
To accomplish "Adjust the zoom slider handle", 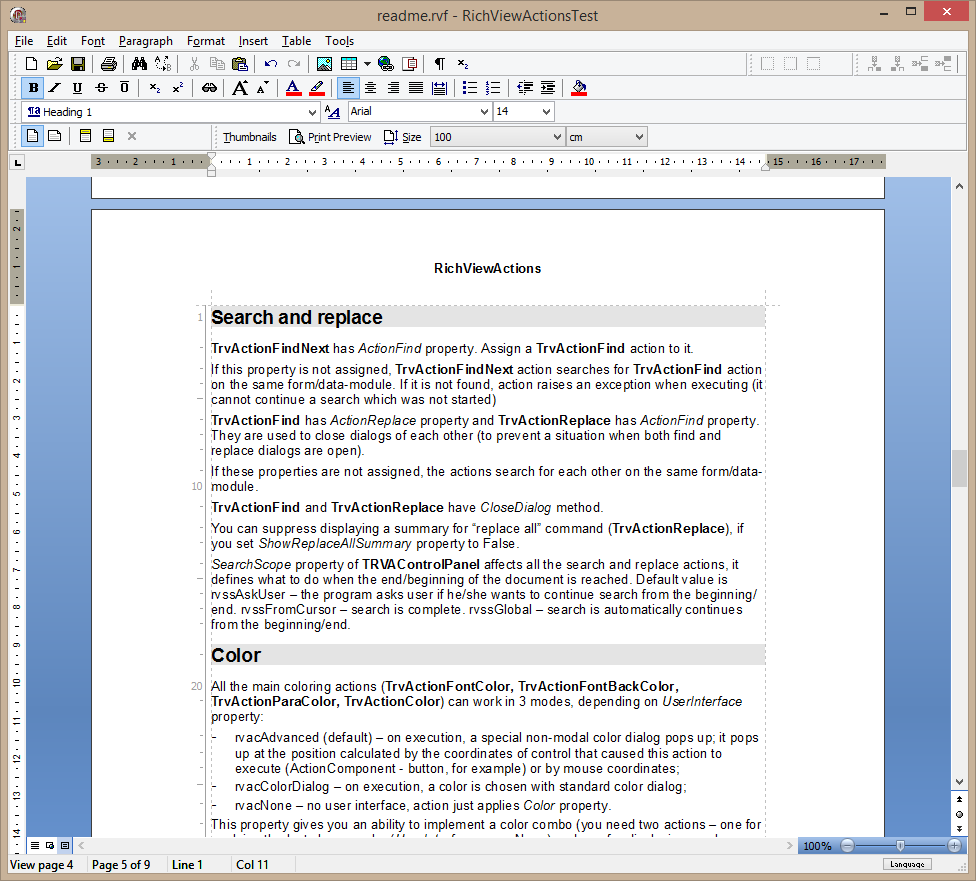I will coord(900,846).
